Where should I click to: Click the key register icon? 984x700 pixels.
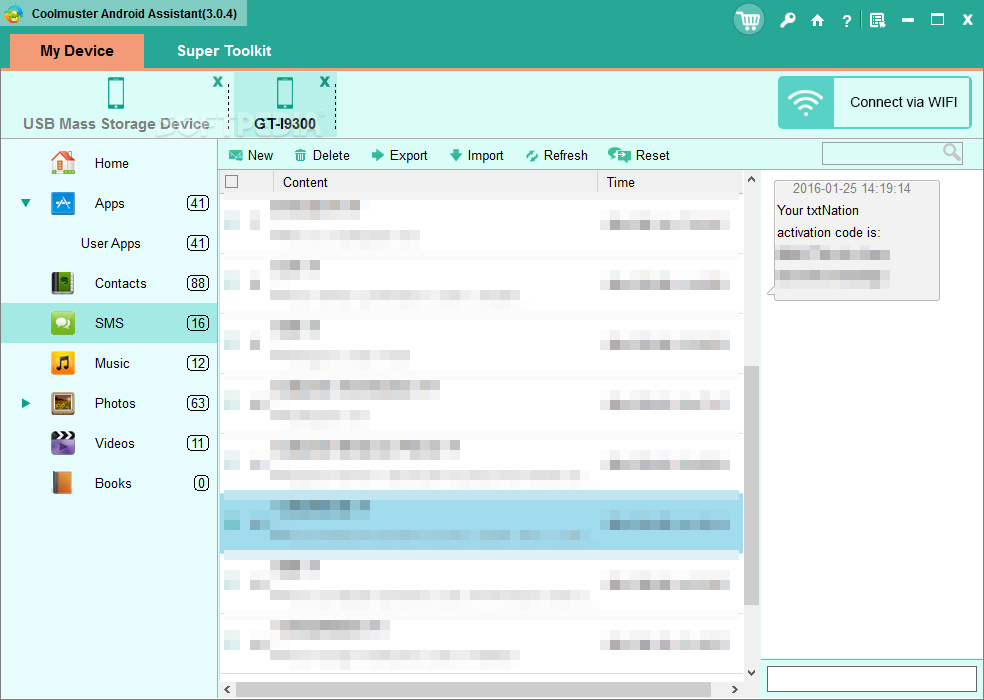pyautogui.click(x=788, y=20)
